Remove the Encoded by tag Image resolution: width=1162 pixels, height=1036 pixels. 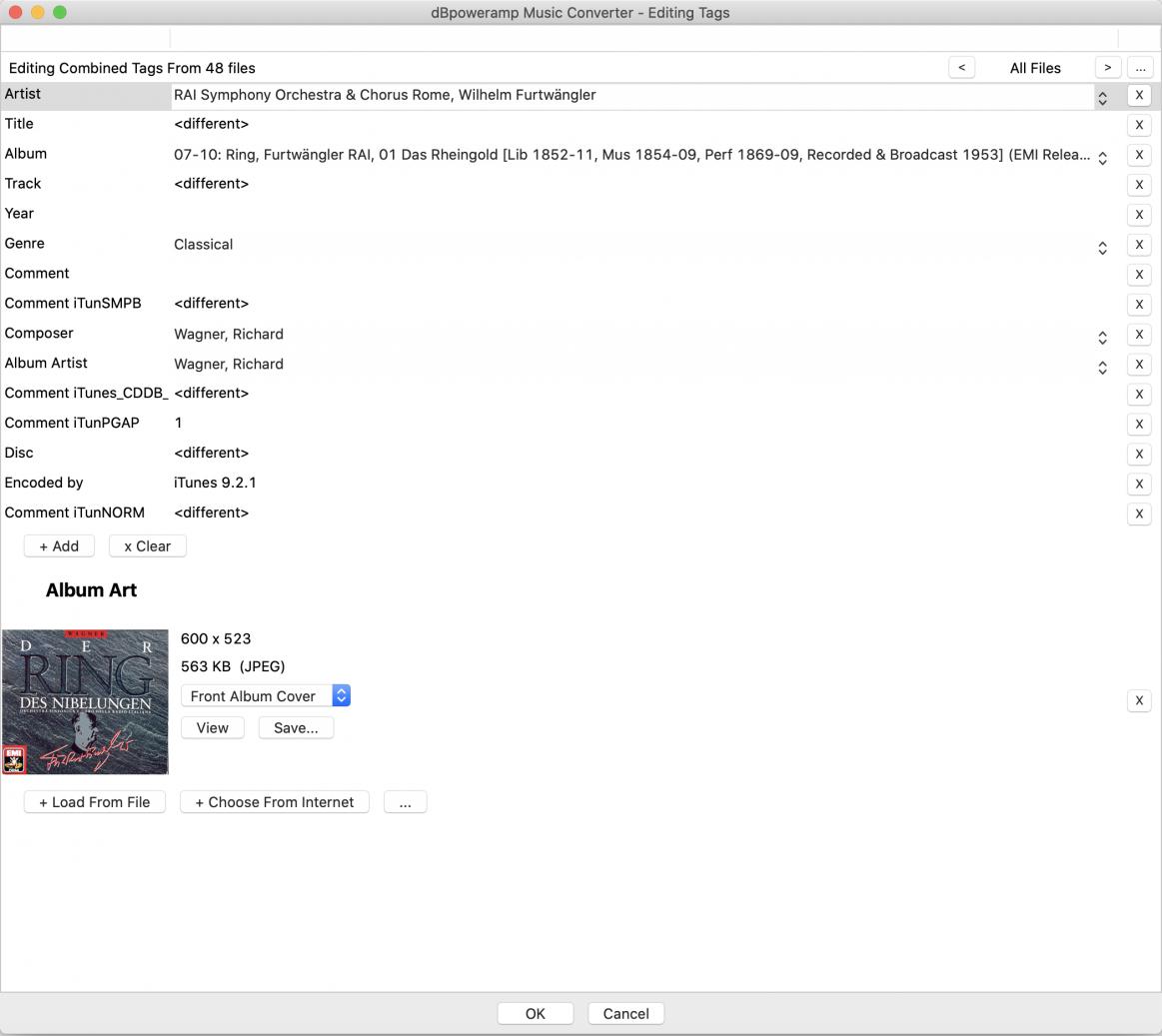click(1138, 484)
